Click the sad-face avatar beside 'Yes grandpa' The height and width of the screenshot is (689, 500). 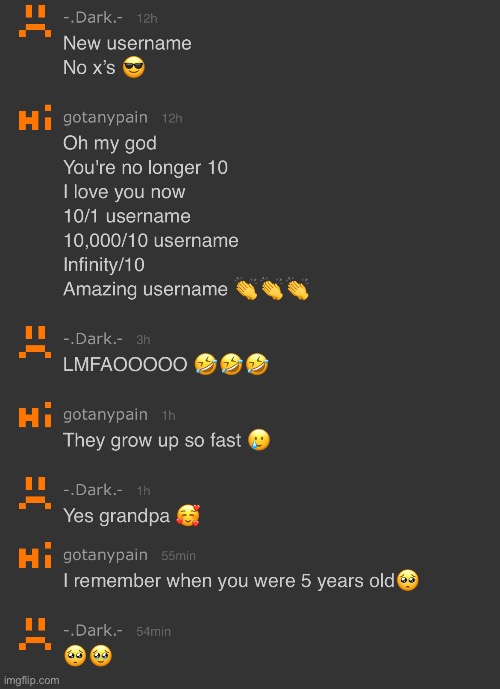pyautogui.click(x=35, y=493)
